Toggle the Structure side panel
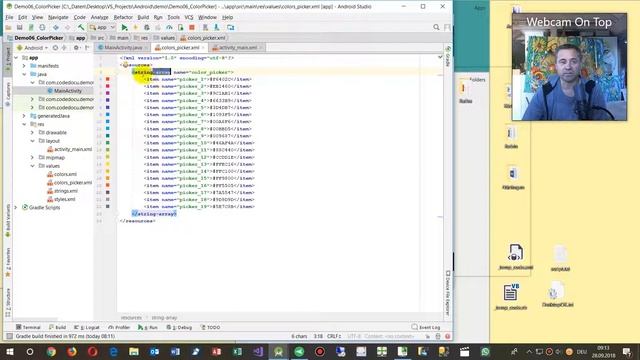 [x=8, y=302]
